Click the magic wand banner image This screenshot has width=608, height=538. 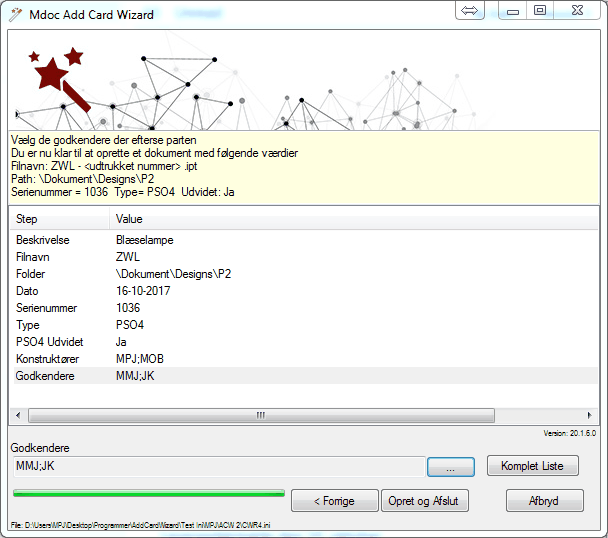pos(58,80)
